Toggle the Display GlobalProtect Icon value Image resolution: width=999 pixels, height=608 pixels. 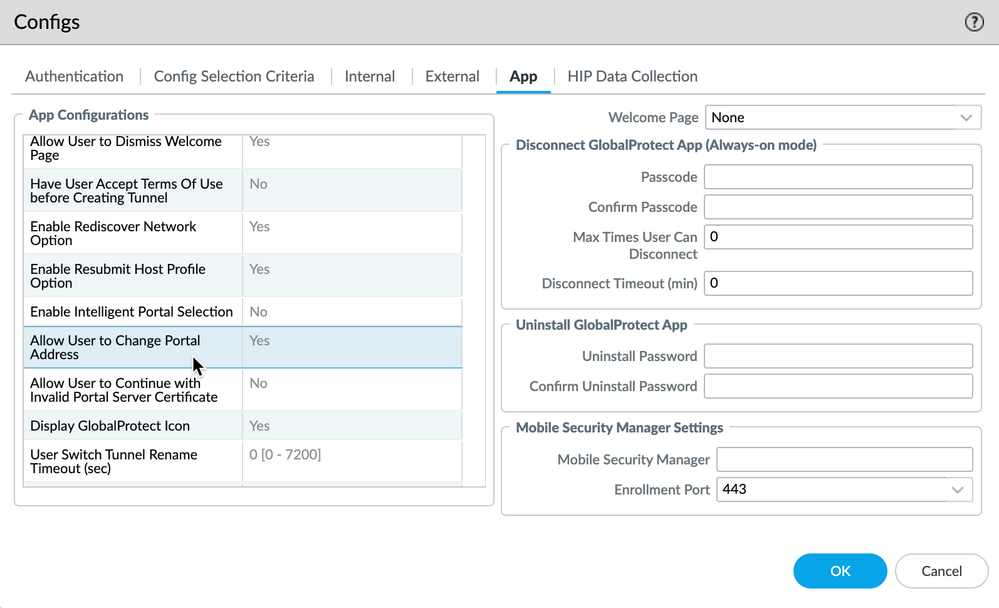(350, 426)
